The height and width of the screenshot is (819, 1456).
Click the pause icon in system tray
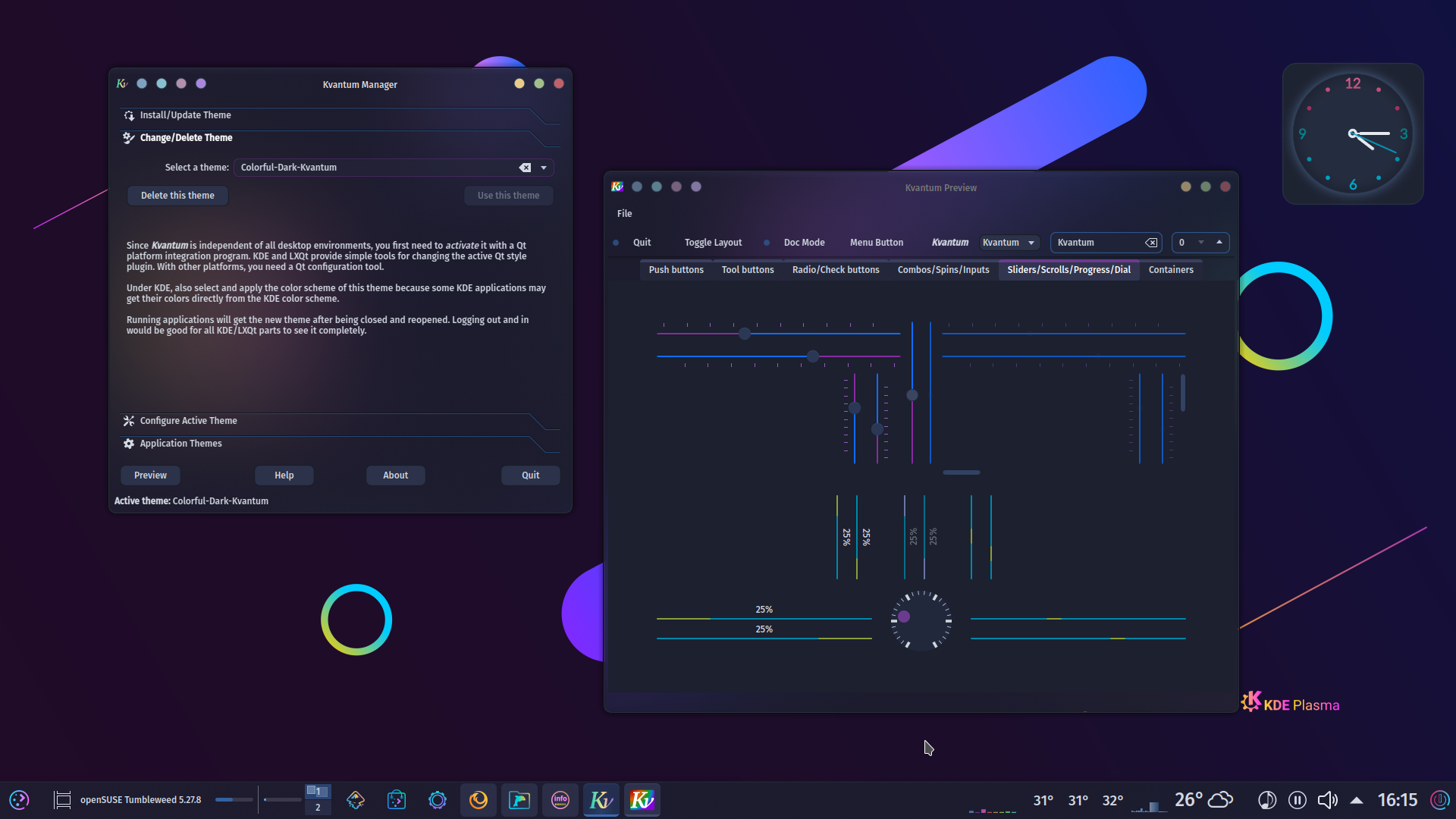[x=1298, y=800]
